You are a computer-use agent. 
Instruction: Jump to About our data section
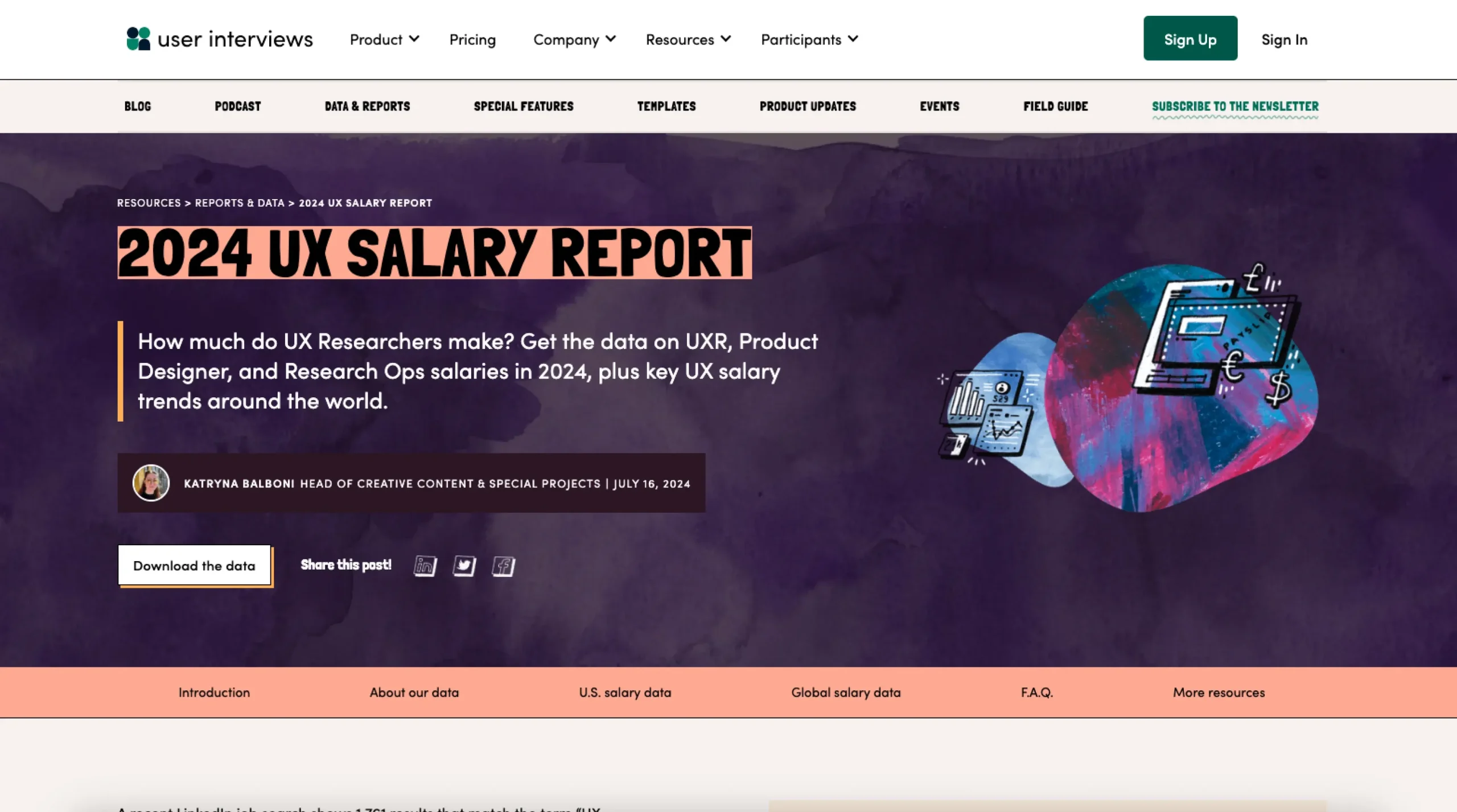pyautogui.click(x=414, y=692)
